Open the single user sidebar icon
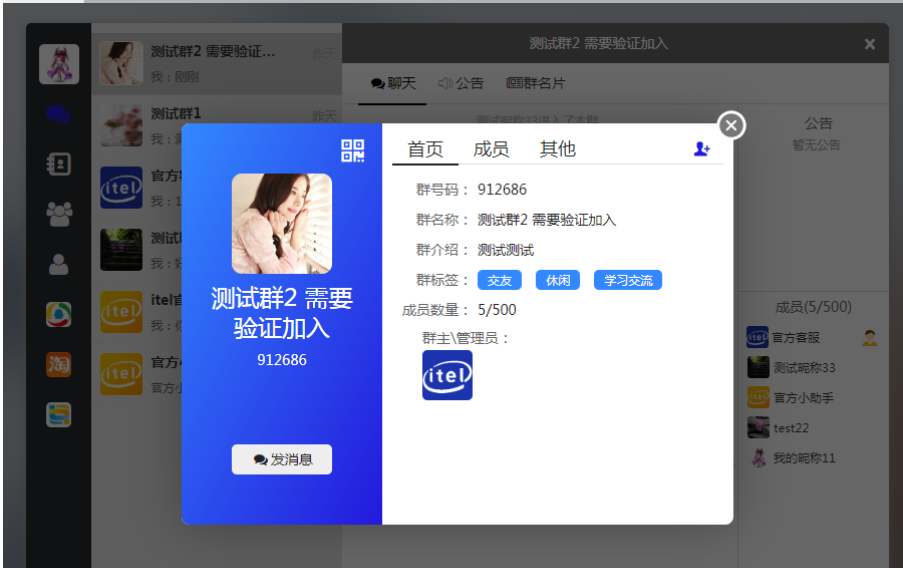This screenshot has width=903, height=568. pyautogui.click(x=59, y=264)
